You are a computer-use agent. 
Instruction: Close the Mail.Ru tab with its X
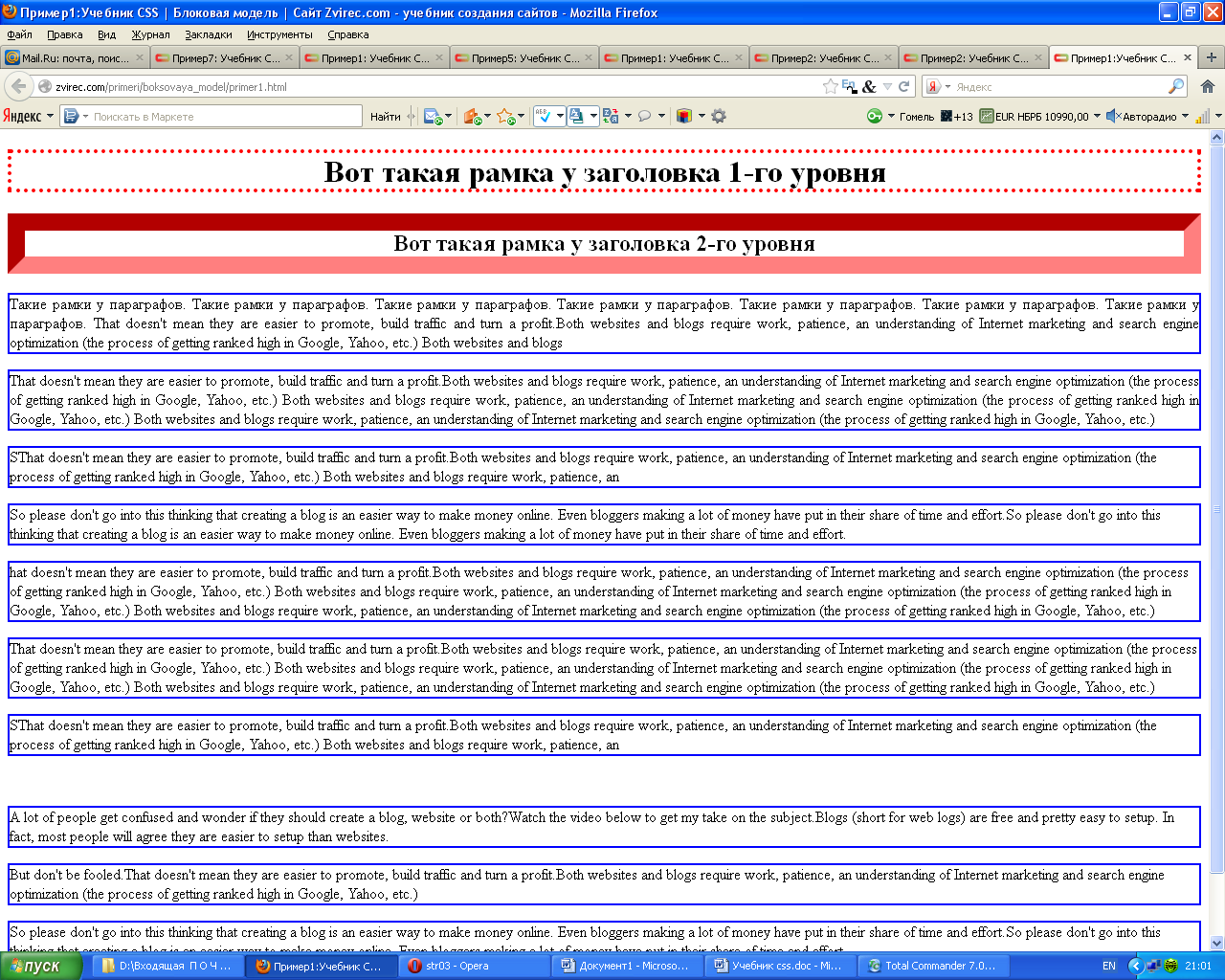click(139, 57)
